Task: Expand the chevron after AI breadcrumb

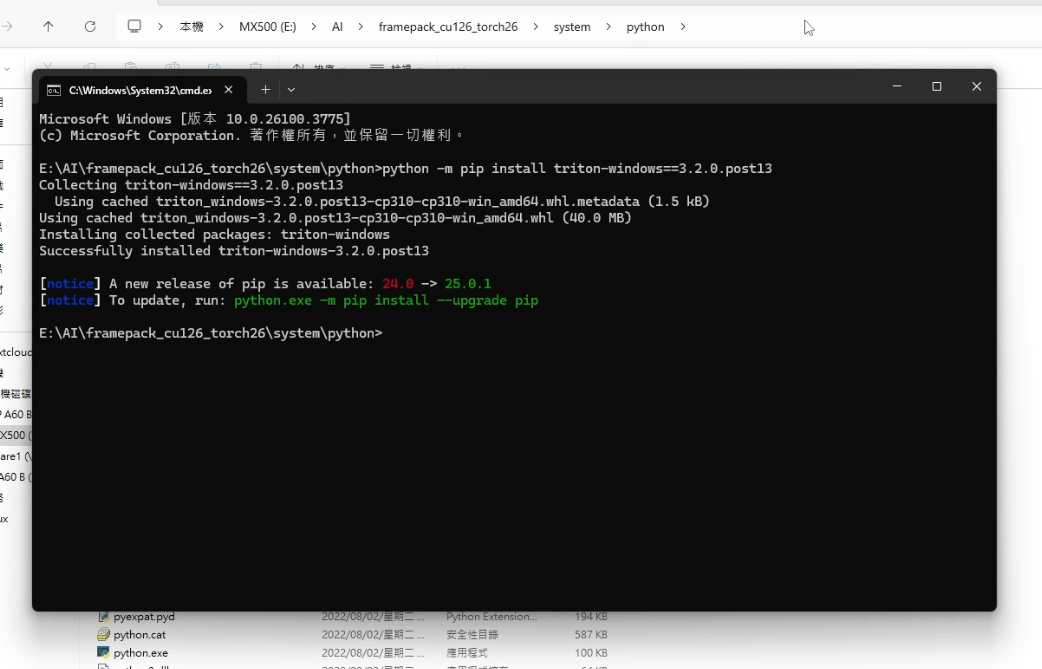Action: (361, 27)
